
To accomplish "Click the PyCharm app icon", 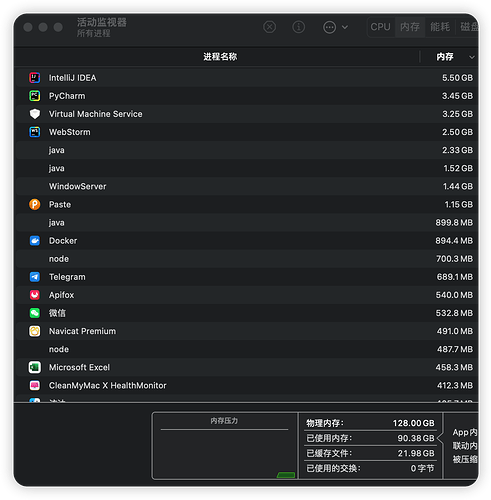I will (x=35, y=96).
